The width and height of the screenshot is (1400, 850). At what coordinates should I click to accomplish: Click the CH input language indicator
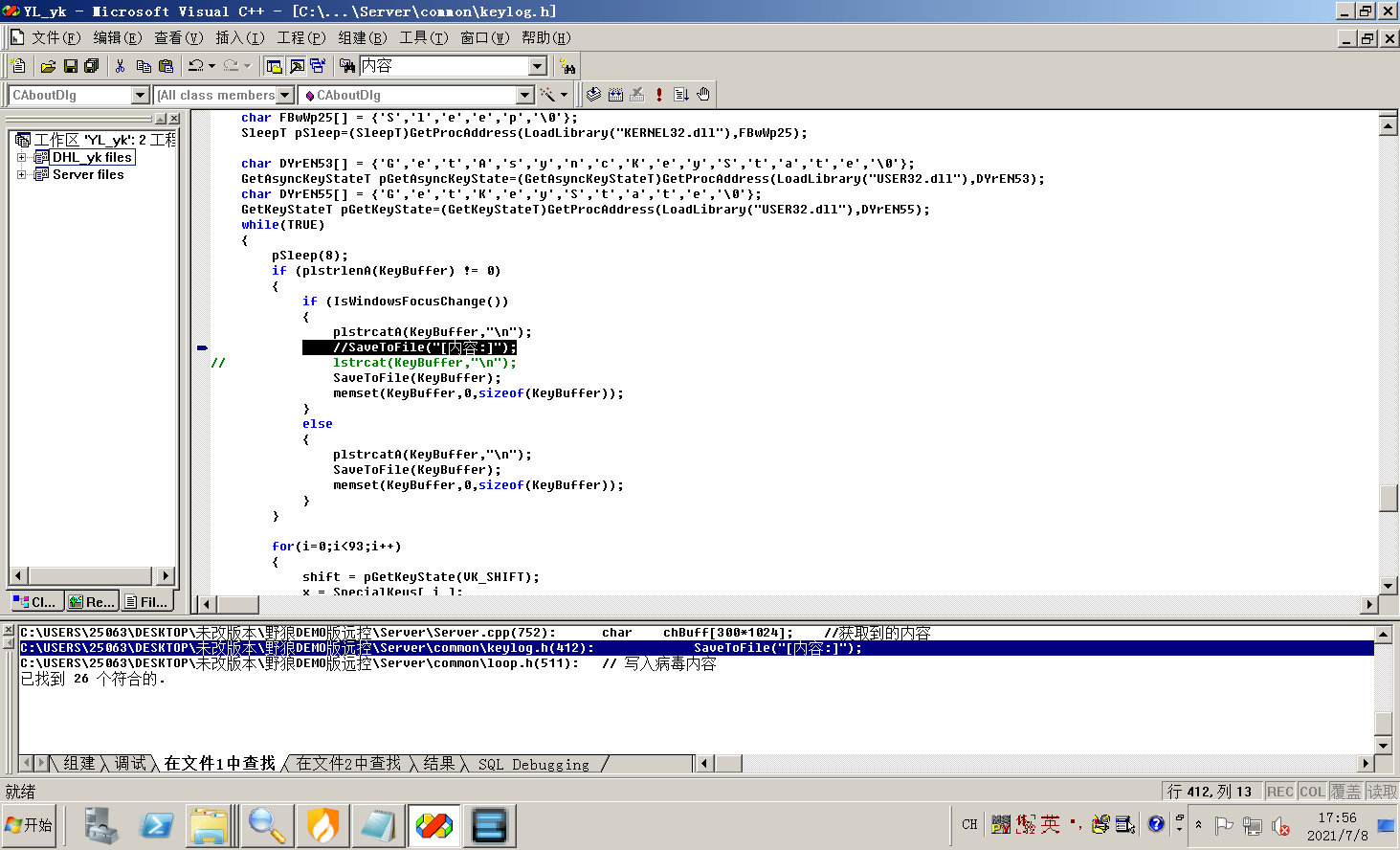tap(969, 824)
